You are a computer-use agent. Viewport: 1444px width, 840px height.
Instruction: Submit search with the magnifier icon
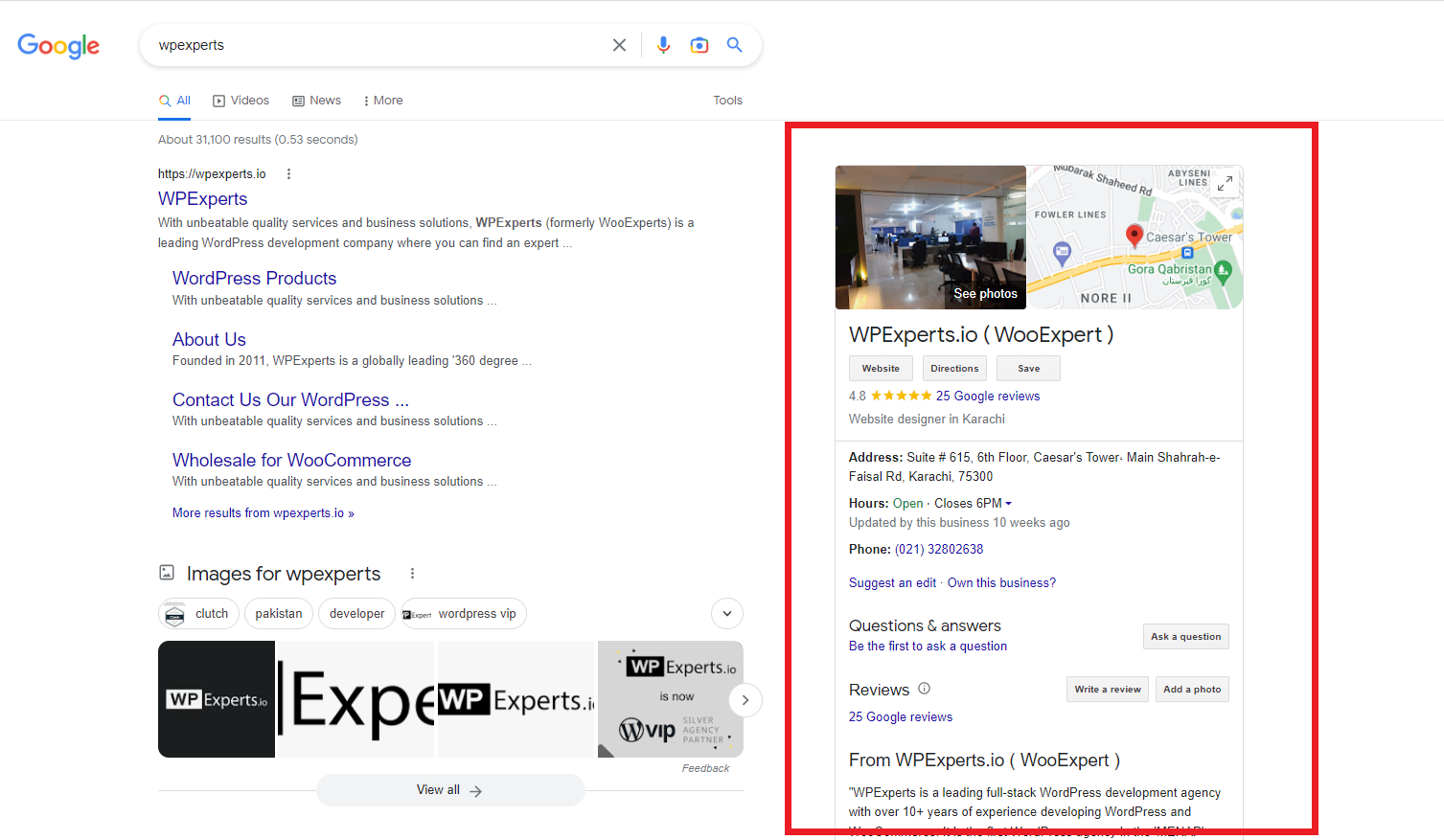pos(734,45)
